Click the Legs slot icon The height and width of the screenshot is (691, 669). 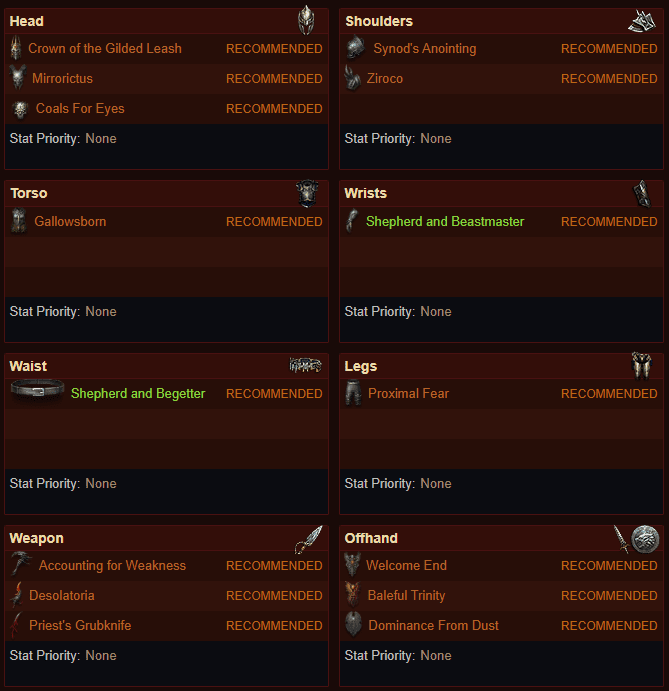click(641, 365)
